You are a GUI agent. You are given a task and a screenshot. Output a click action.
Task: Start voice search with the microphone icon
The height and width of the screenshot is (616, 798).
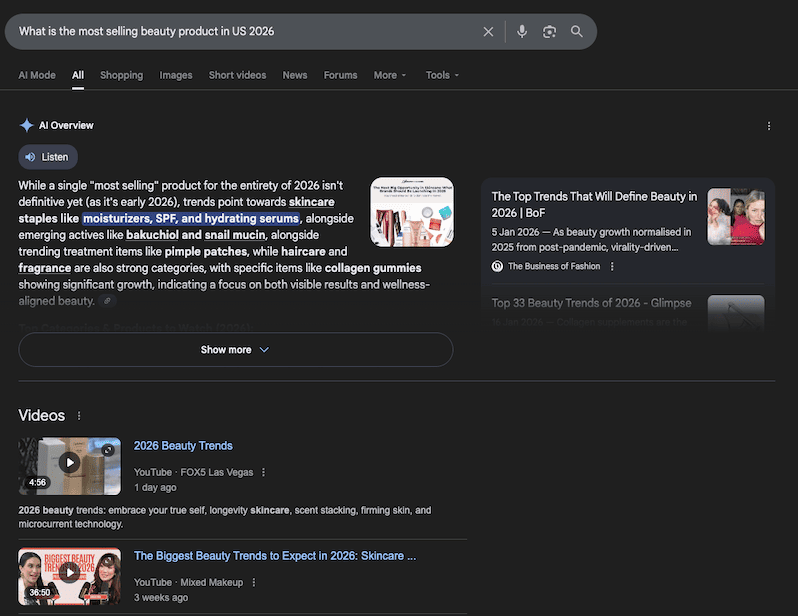pos(522,32)
